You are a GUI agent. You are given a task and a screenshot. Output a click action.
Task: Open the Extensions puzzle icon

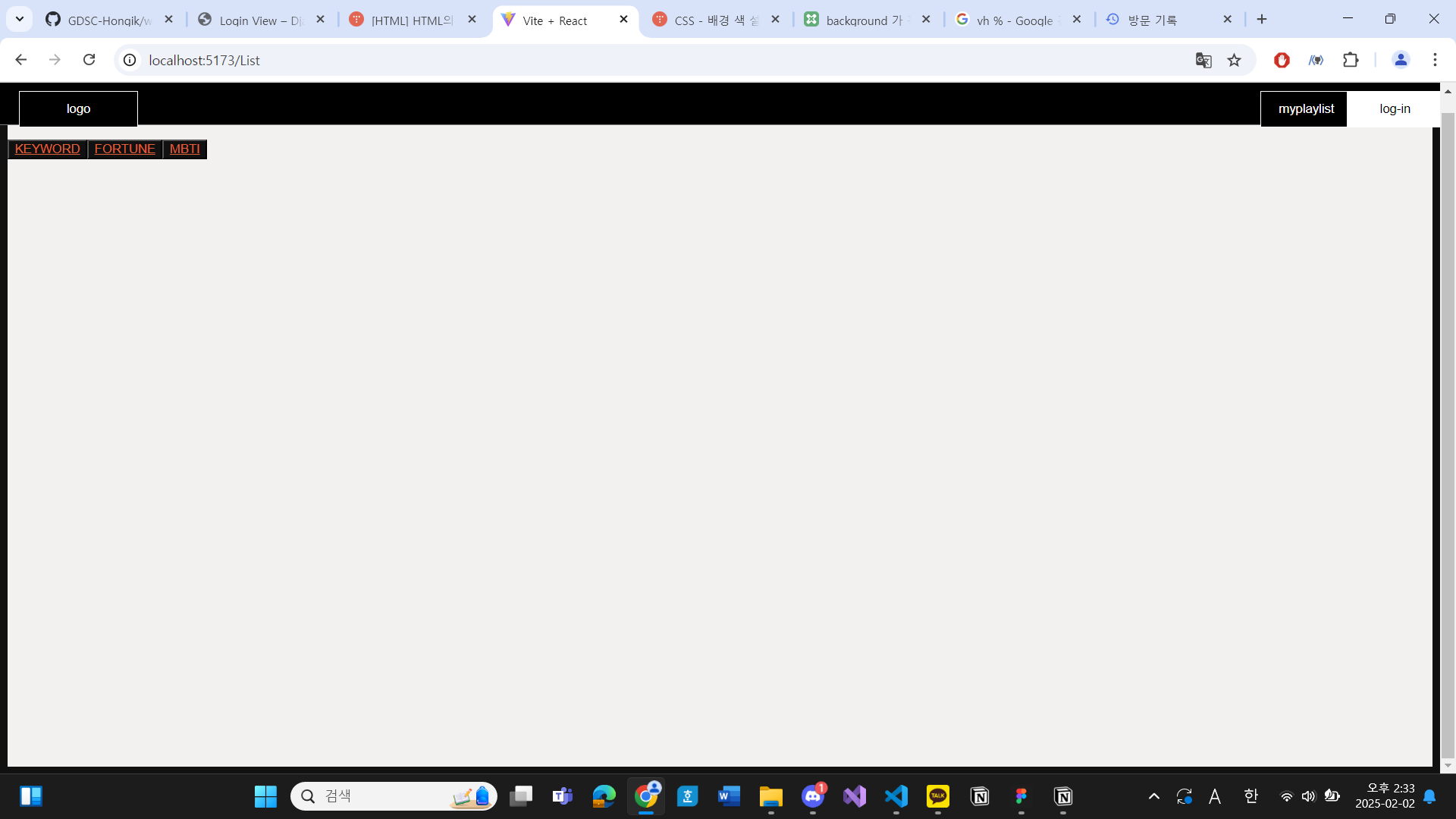click(x=1352, y=60)
